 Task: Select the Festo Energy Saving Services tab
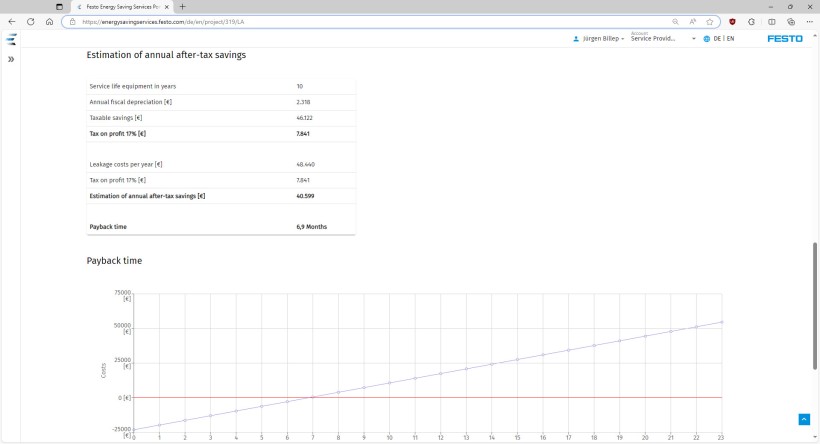pyautogui.click(x=121, y=7)
